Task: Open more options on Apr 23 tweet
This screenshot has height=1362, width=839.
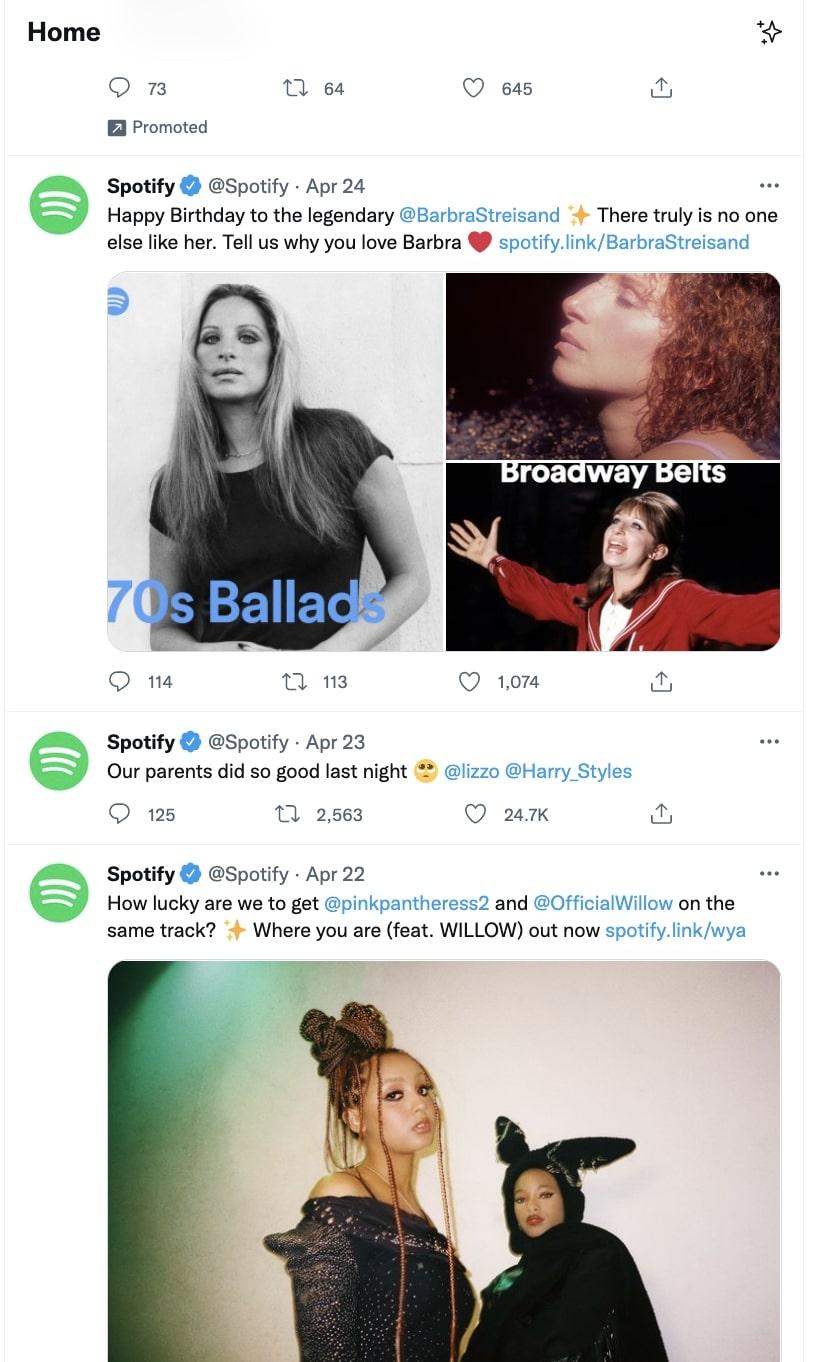Action: [768, 742]
